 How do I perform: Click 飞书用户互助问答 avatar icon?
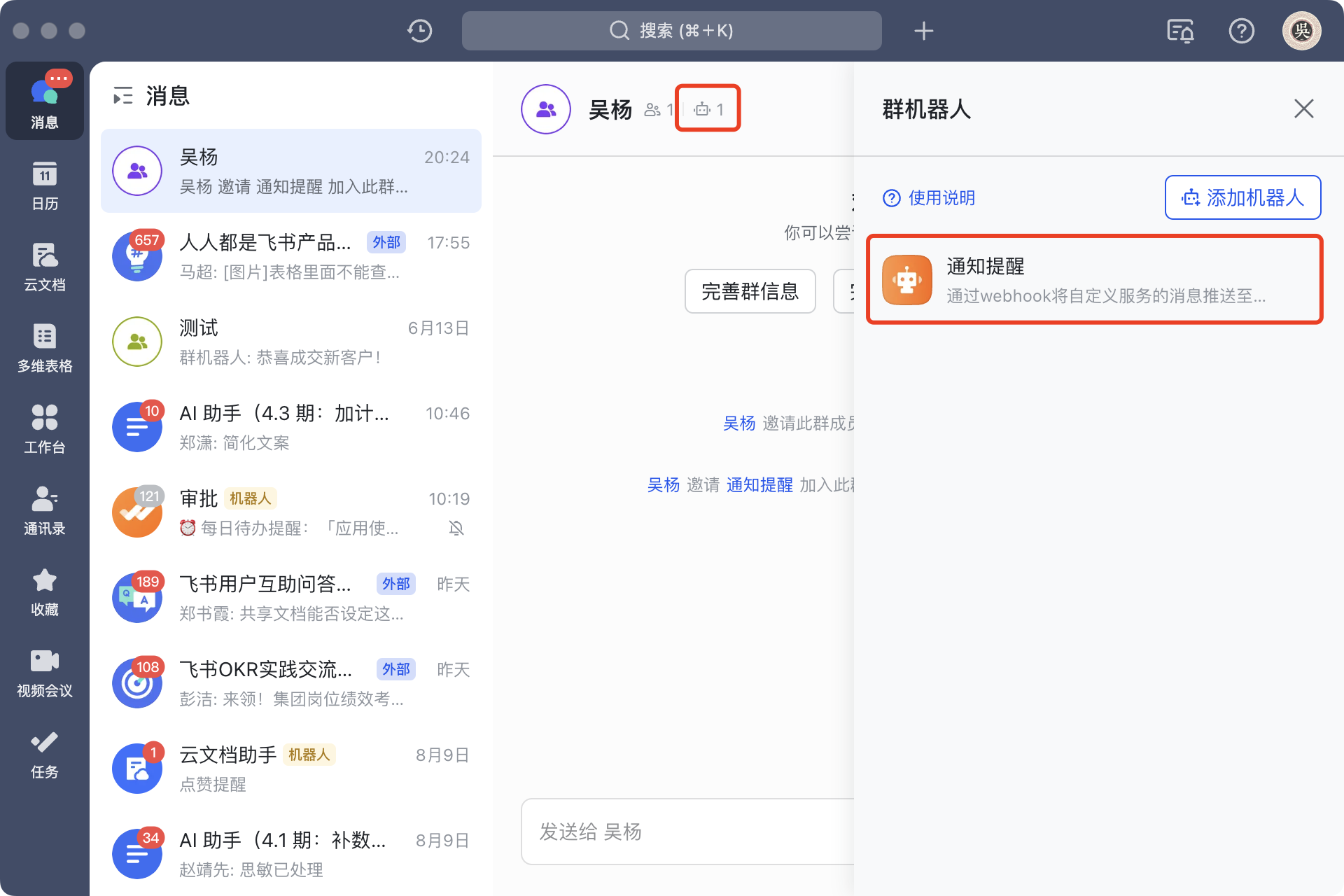coord(137,598)
